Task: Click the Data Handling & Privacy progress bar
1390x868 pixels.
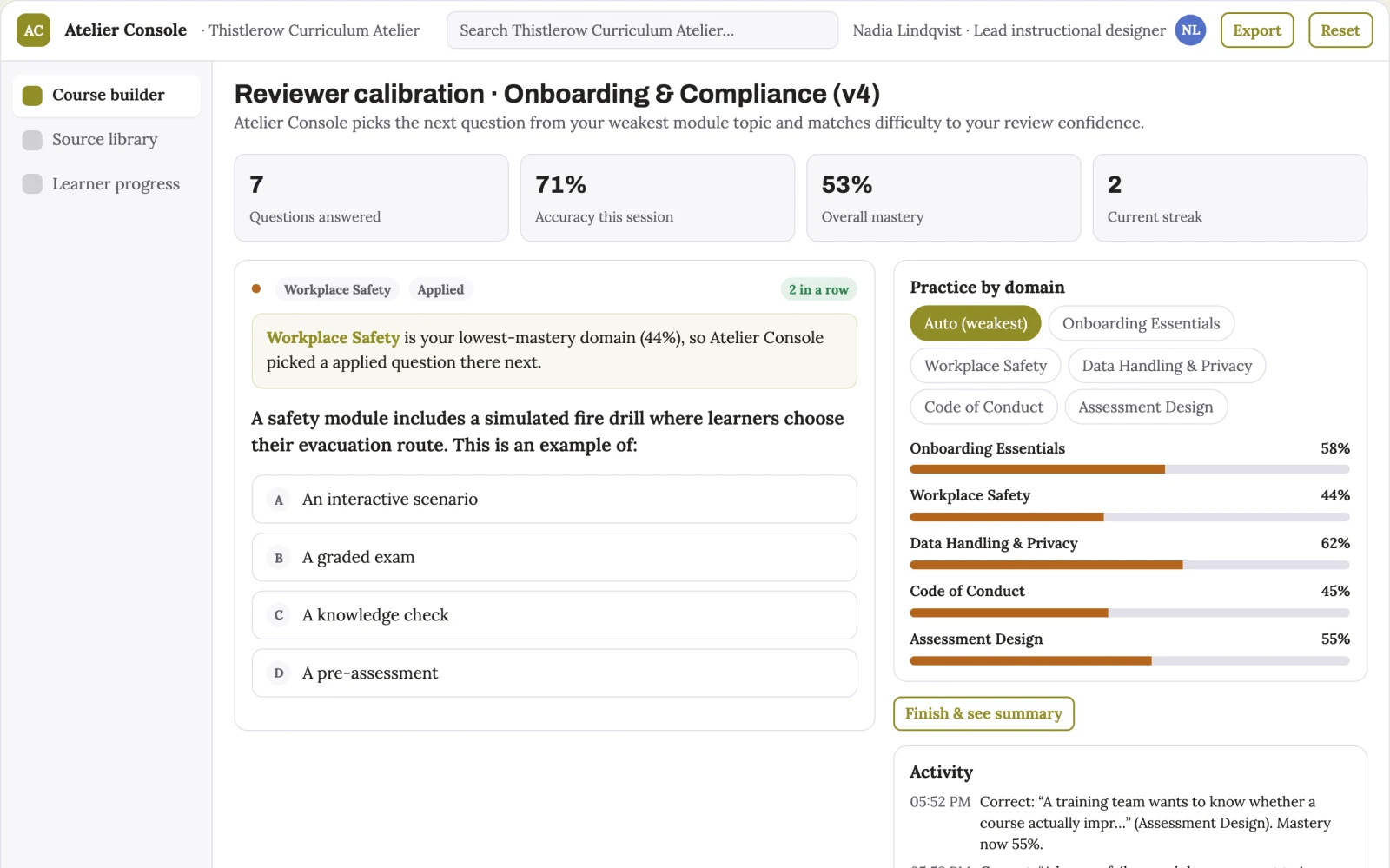Action: coord(1129,565)
